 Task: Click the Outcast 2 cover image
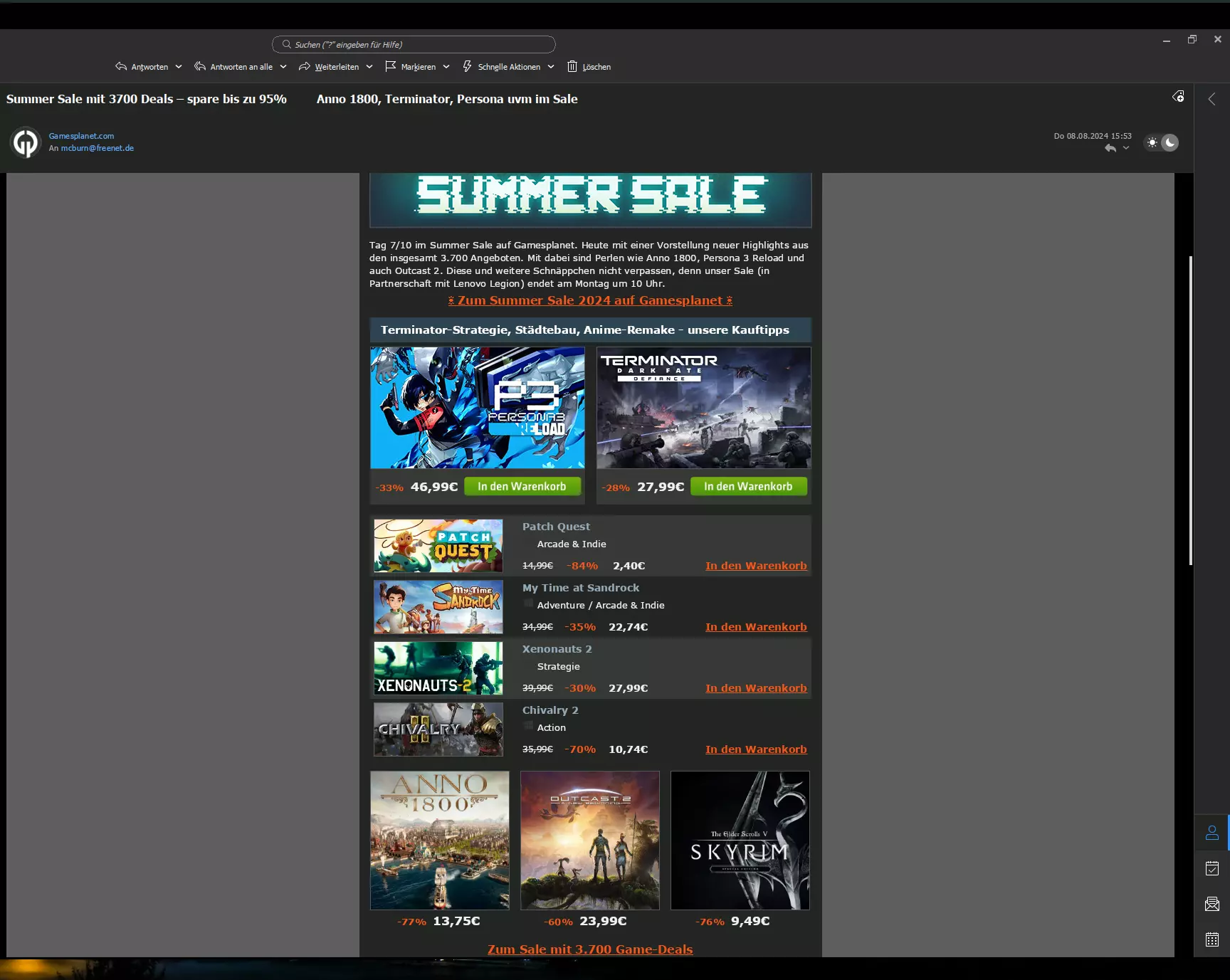point(590,841)
